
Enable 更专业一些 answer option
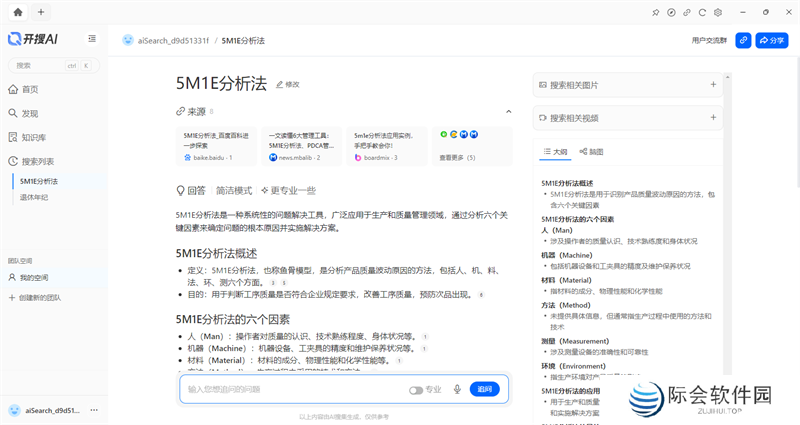(x=288, y=190)
